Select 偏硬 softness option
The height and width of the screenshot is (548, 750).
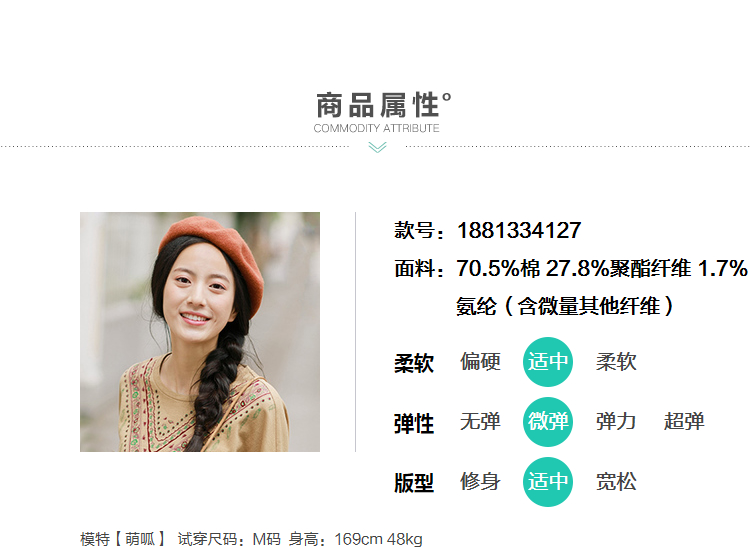pyautogui.click(x=480, y=362)
